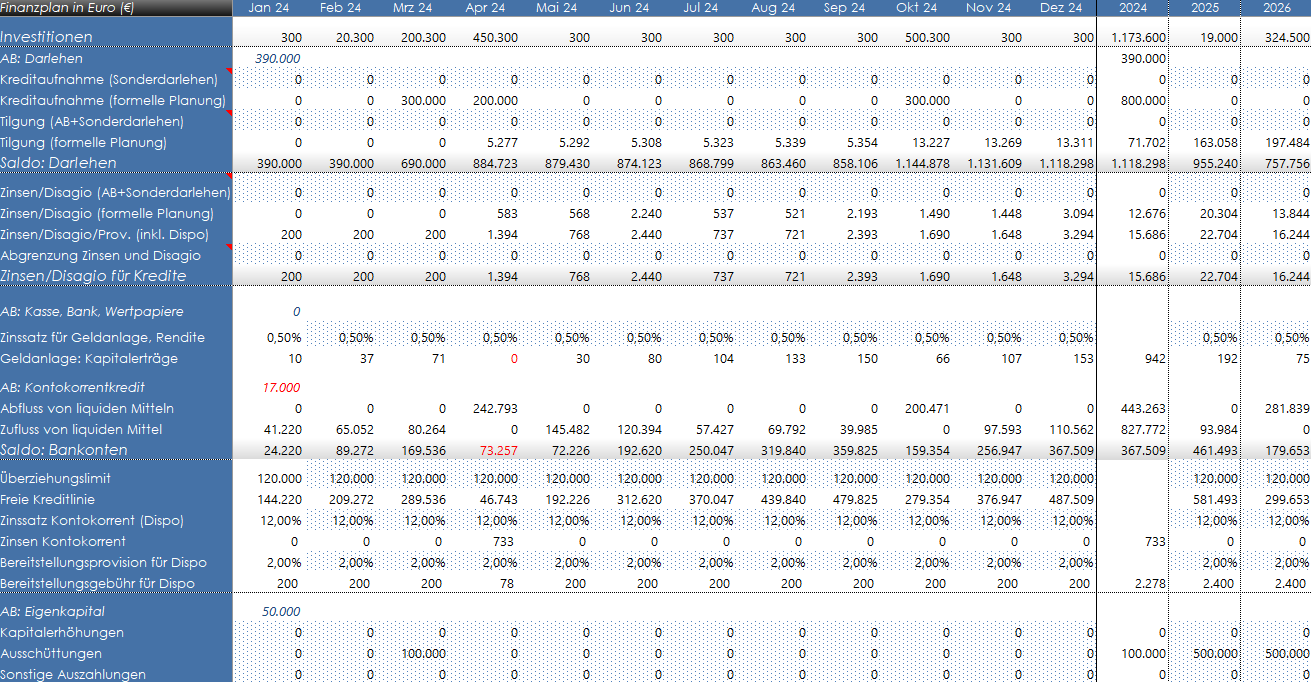Select AB: Kontokorrentkredit value 17.000
The width and height of the screenshot is (1311, 682).
click(x=280, y=387)
